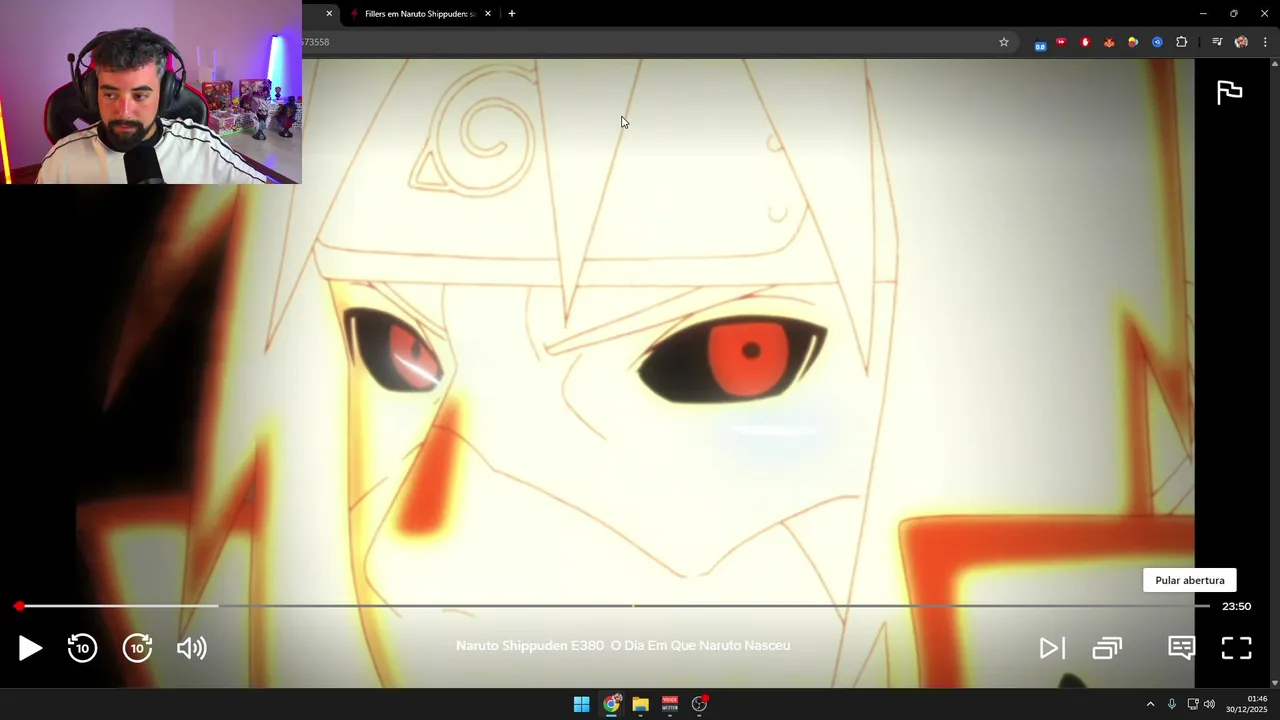Open the multicolor circles extension
The width and height of the screenshot is (1280, 720).
pyautogui.click(x=1133, y=42)
